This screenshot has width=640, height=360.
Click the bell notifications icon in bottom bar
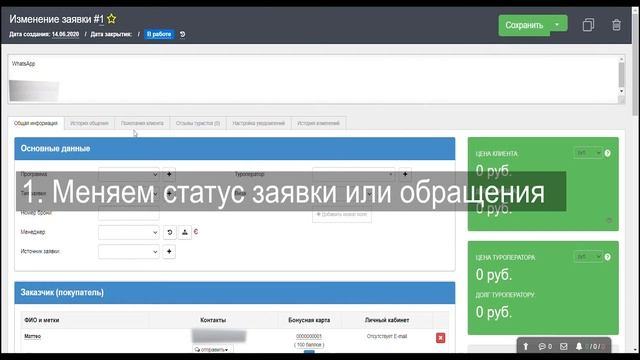point(579,347)
